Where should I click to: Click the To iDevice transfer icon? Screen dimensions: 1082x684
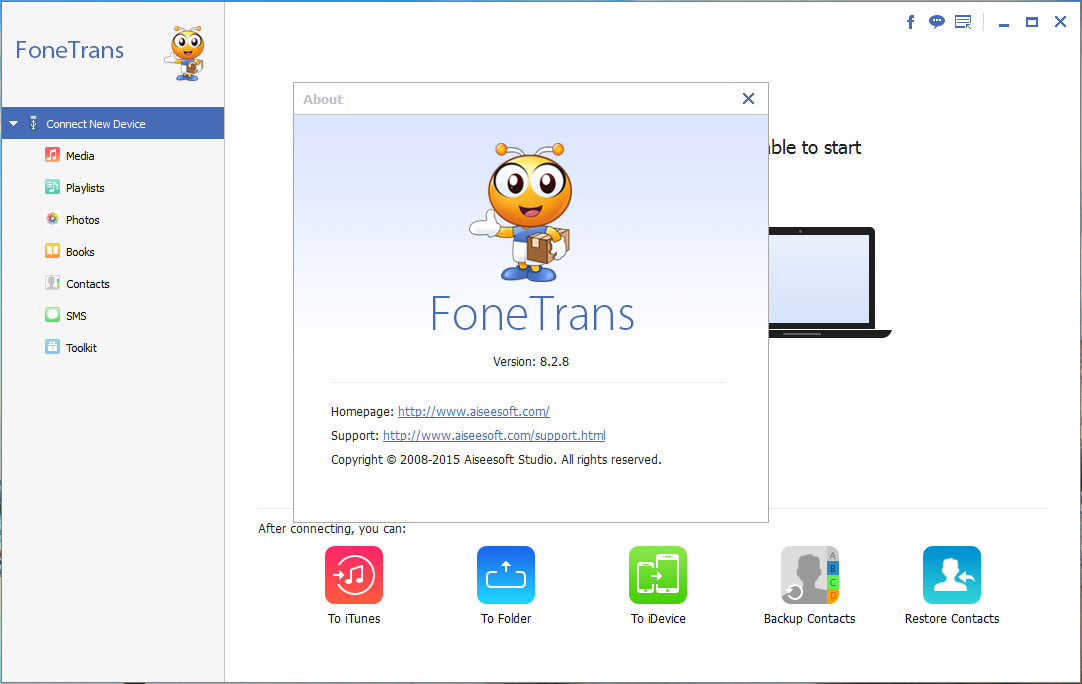click(658, 575)
